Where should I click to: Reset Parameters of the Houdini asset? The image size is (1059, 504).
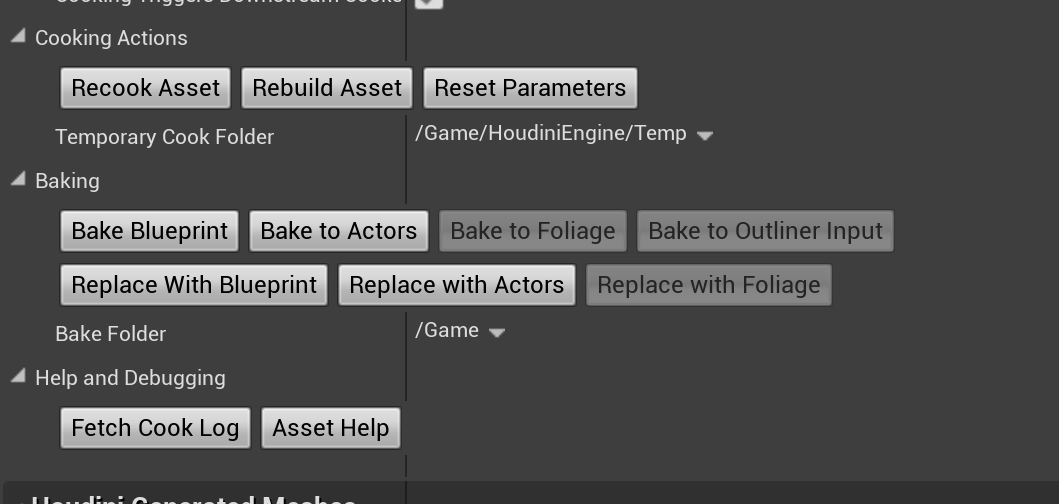530,88
